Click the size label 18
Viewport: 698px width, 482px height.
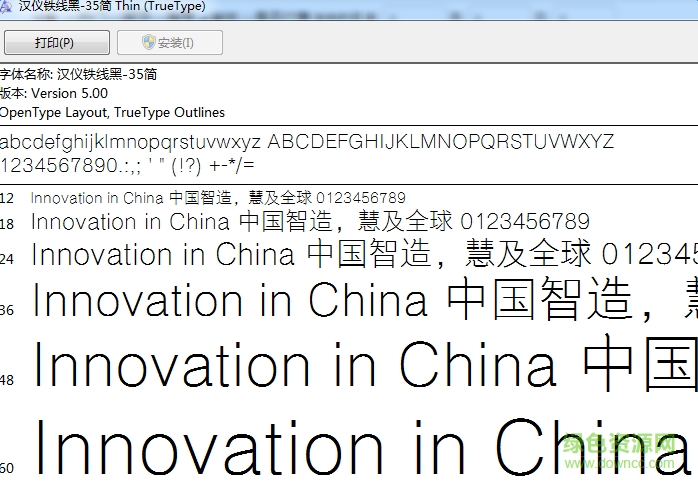[7, 223]
